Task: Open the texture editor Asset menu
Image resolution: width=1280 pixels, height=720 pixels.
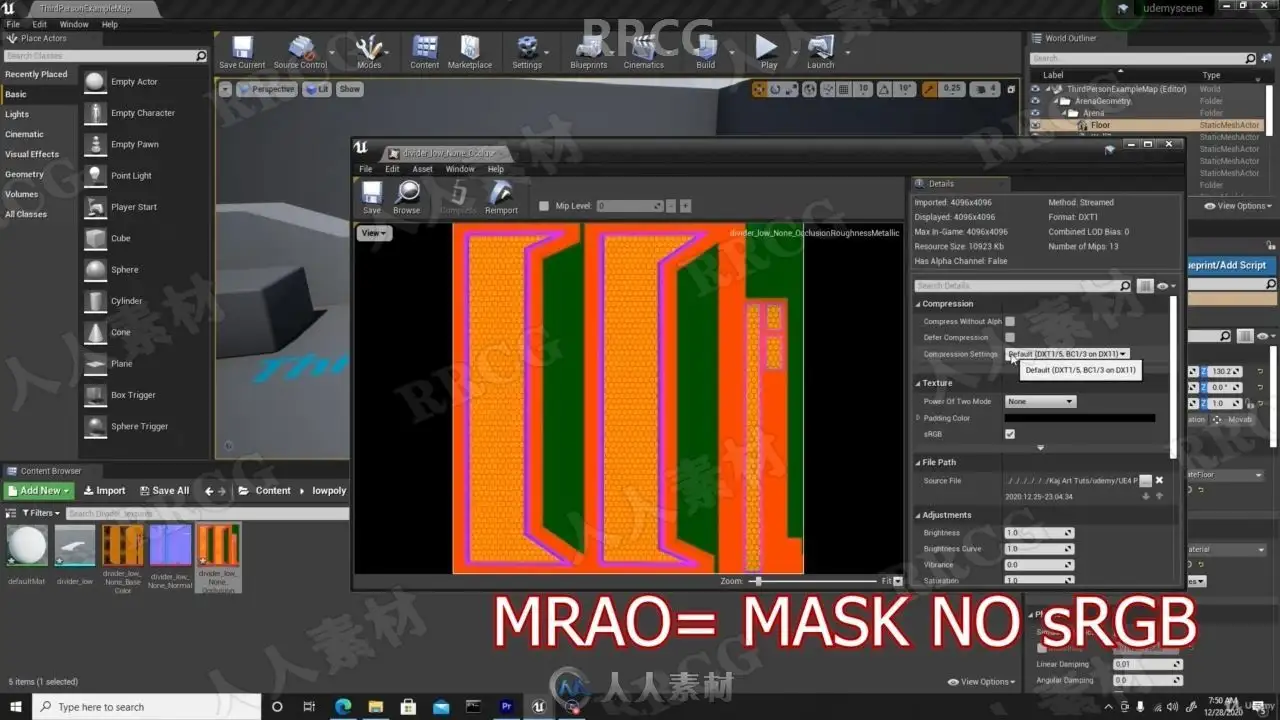Action: tap(423, 169)
